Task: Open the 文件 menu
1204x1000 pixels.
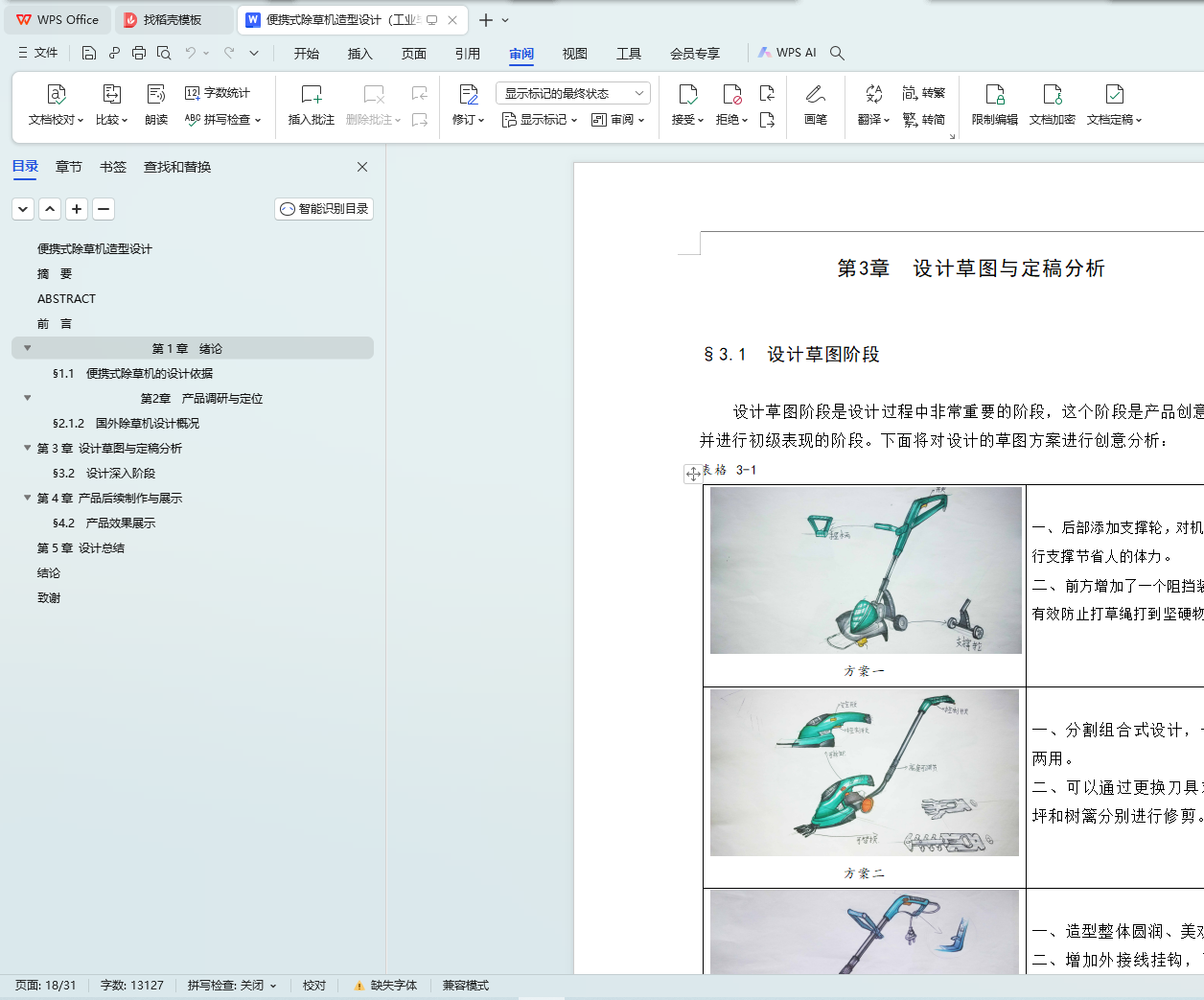Action: tap(38, 53)
